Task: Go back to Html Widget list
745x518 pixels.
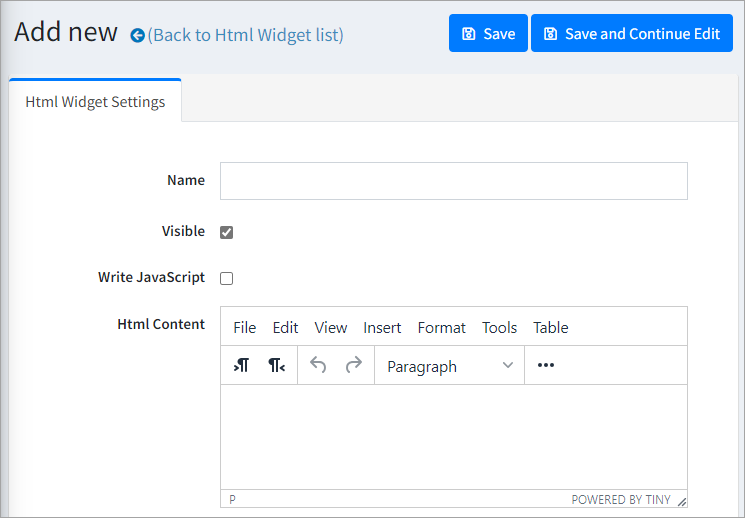Action: (x=245, y=35)
